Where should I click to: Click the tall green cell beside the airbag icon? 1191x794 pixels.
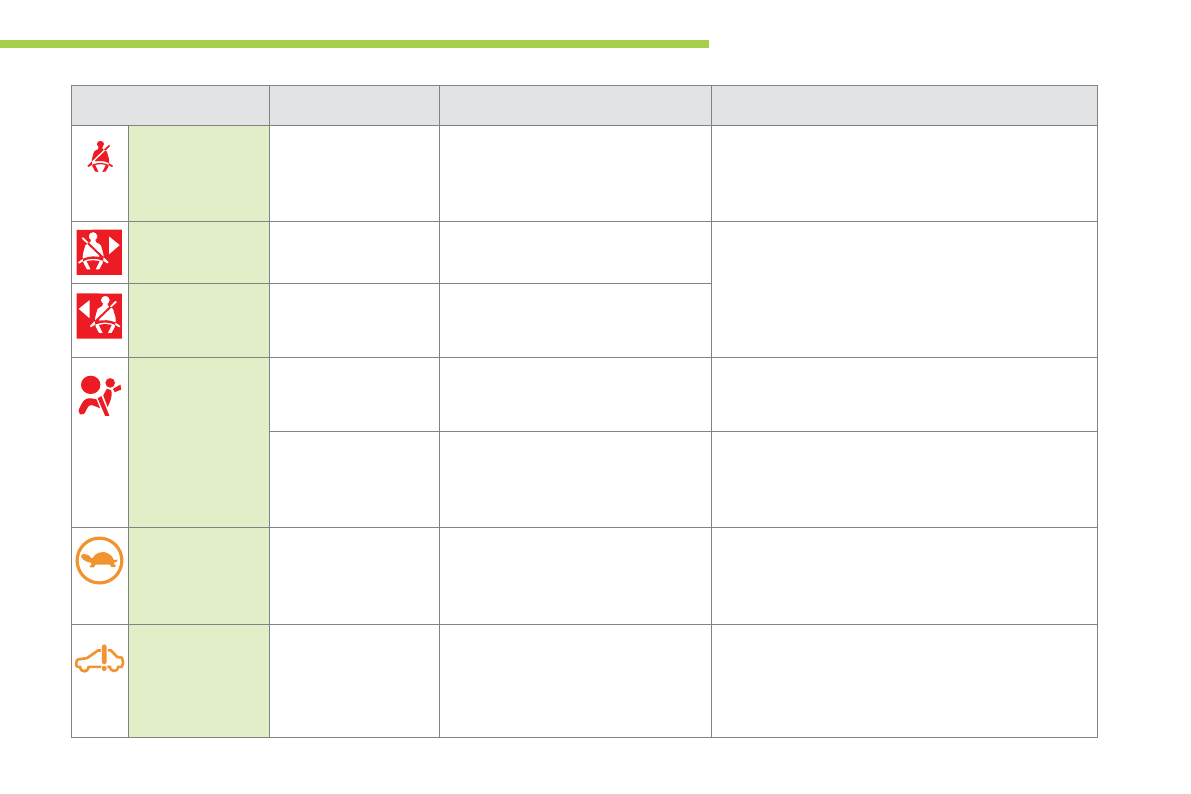199,442
